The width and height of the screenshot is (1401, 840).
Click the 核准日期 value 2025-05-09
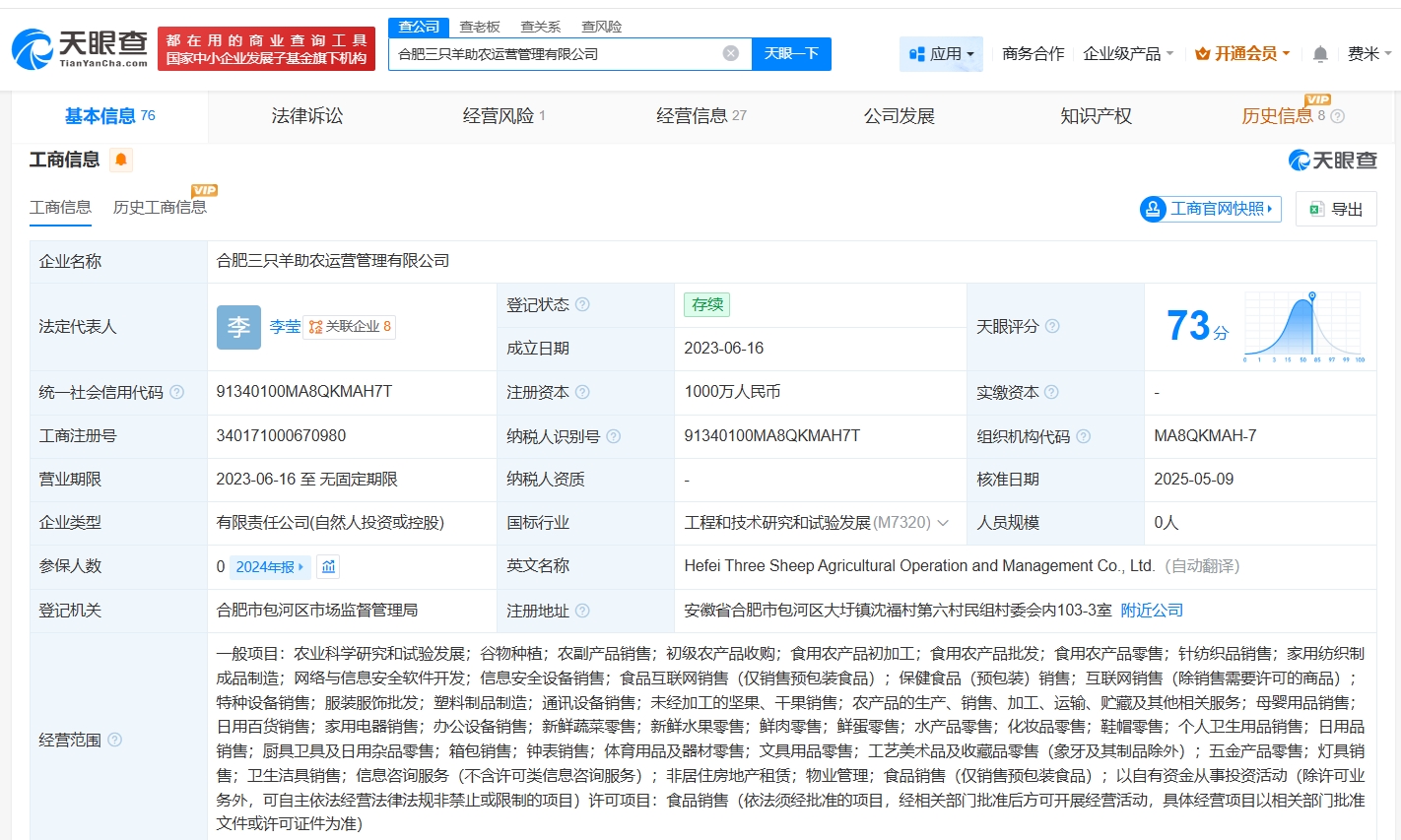pos(1194,480)
